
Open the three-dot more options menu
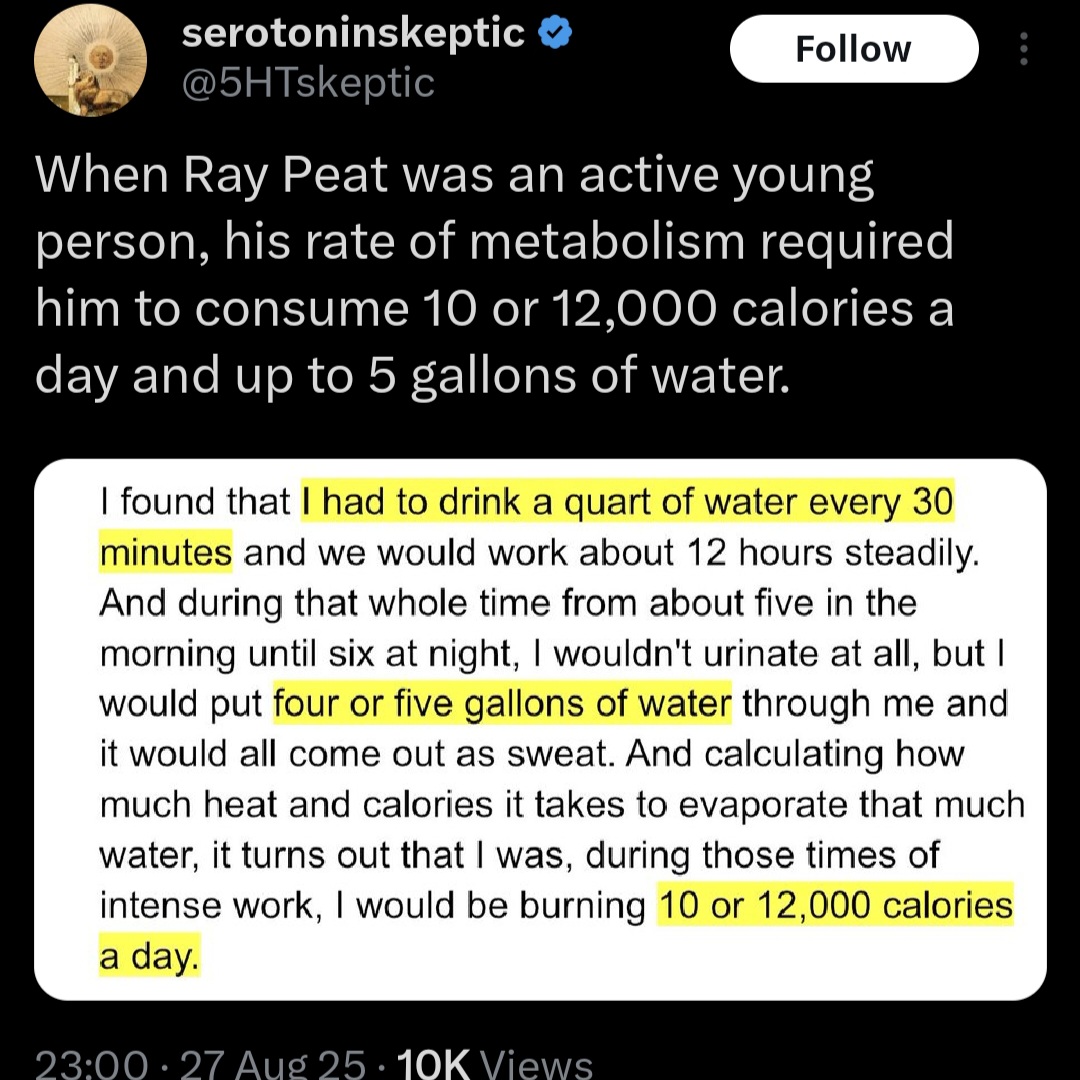pos(1023,49)
